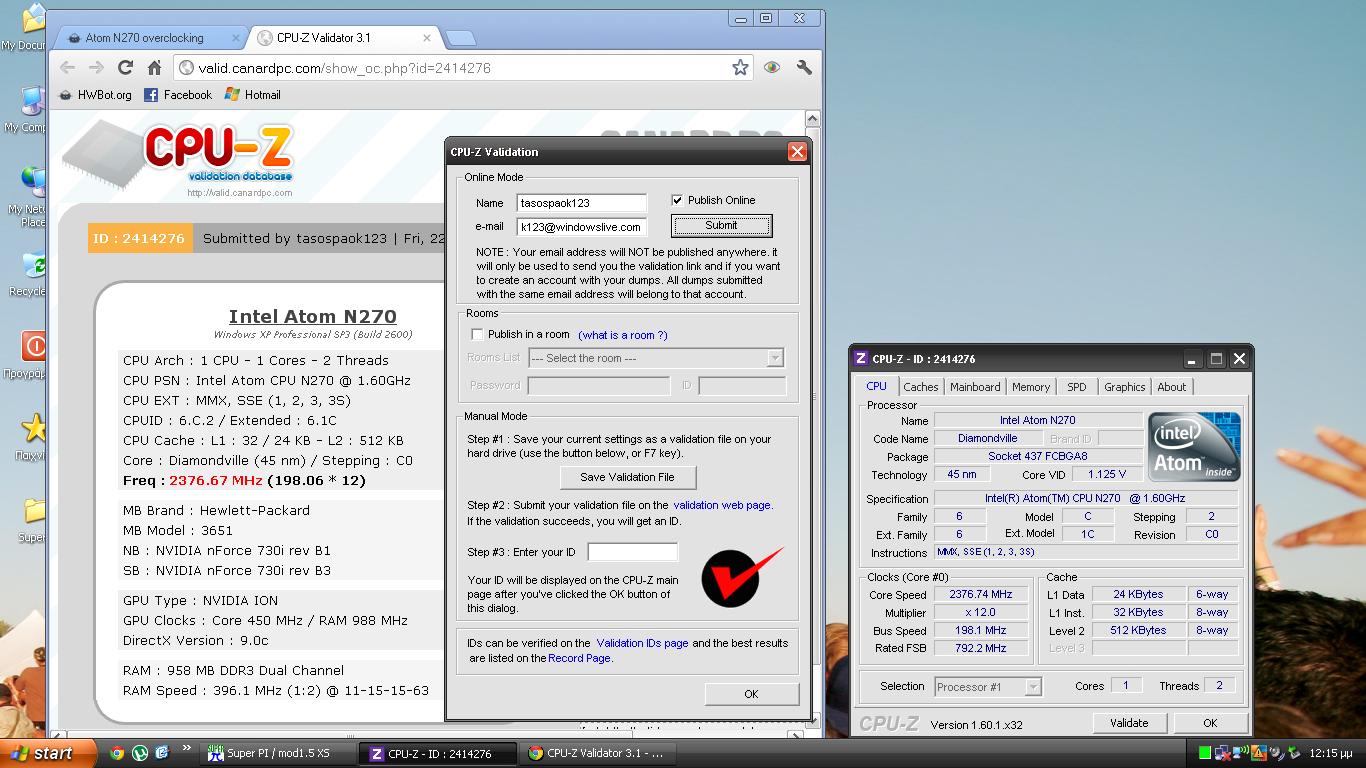Expand the quick launch overflow chevron
This screenshot has height=768, width=1366.
(x=187, y=749)
